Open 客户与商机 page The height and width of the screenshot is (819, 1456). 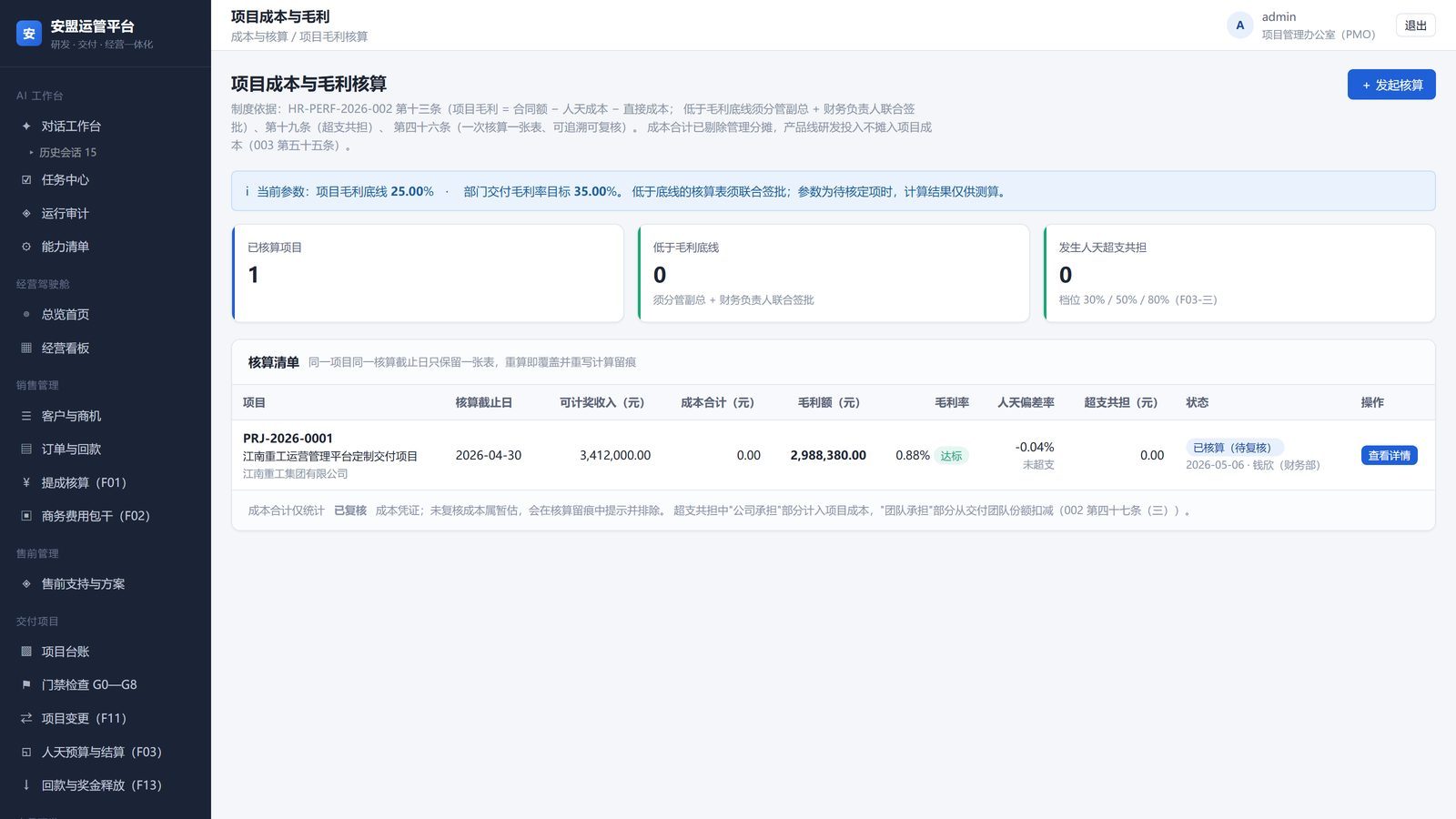106,416
